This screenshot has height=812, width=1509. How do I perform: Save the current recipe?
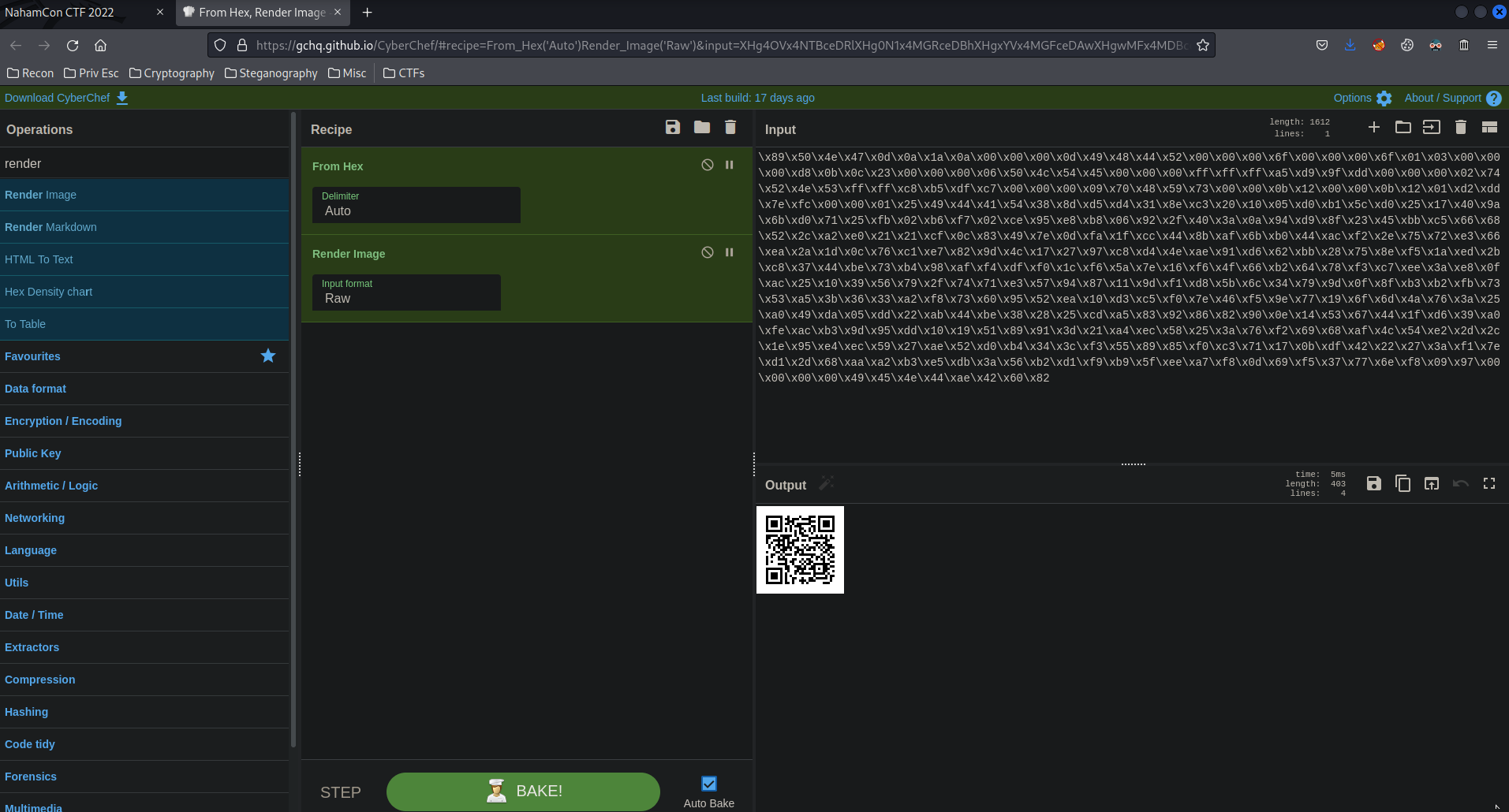(673, 127)
